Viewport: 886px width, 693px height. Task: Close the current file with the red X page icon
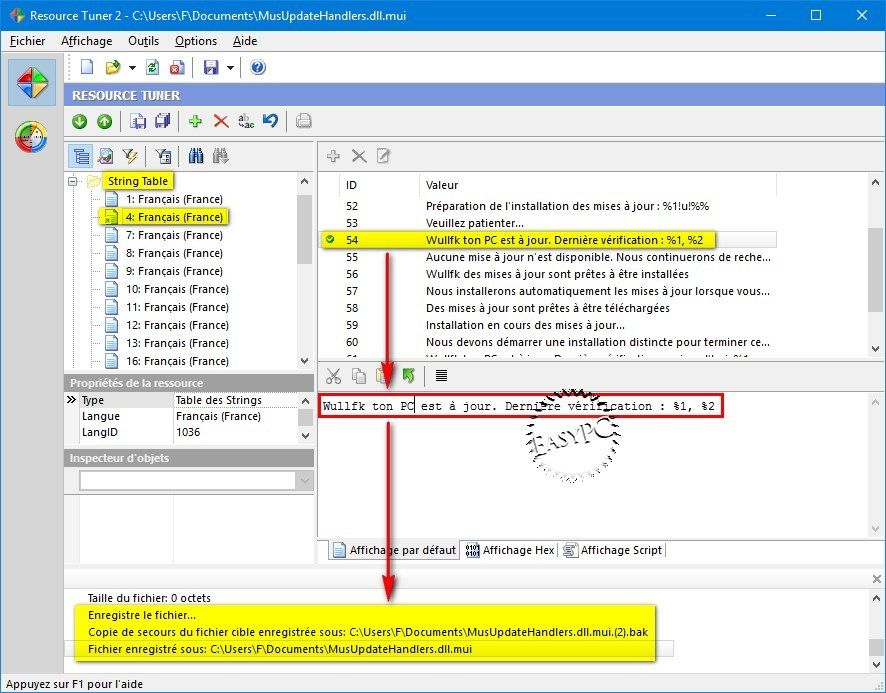[177, 67]
